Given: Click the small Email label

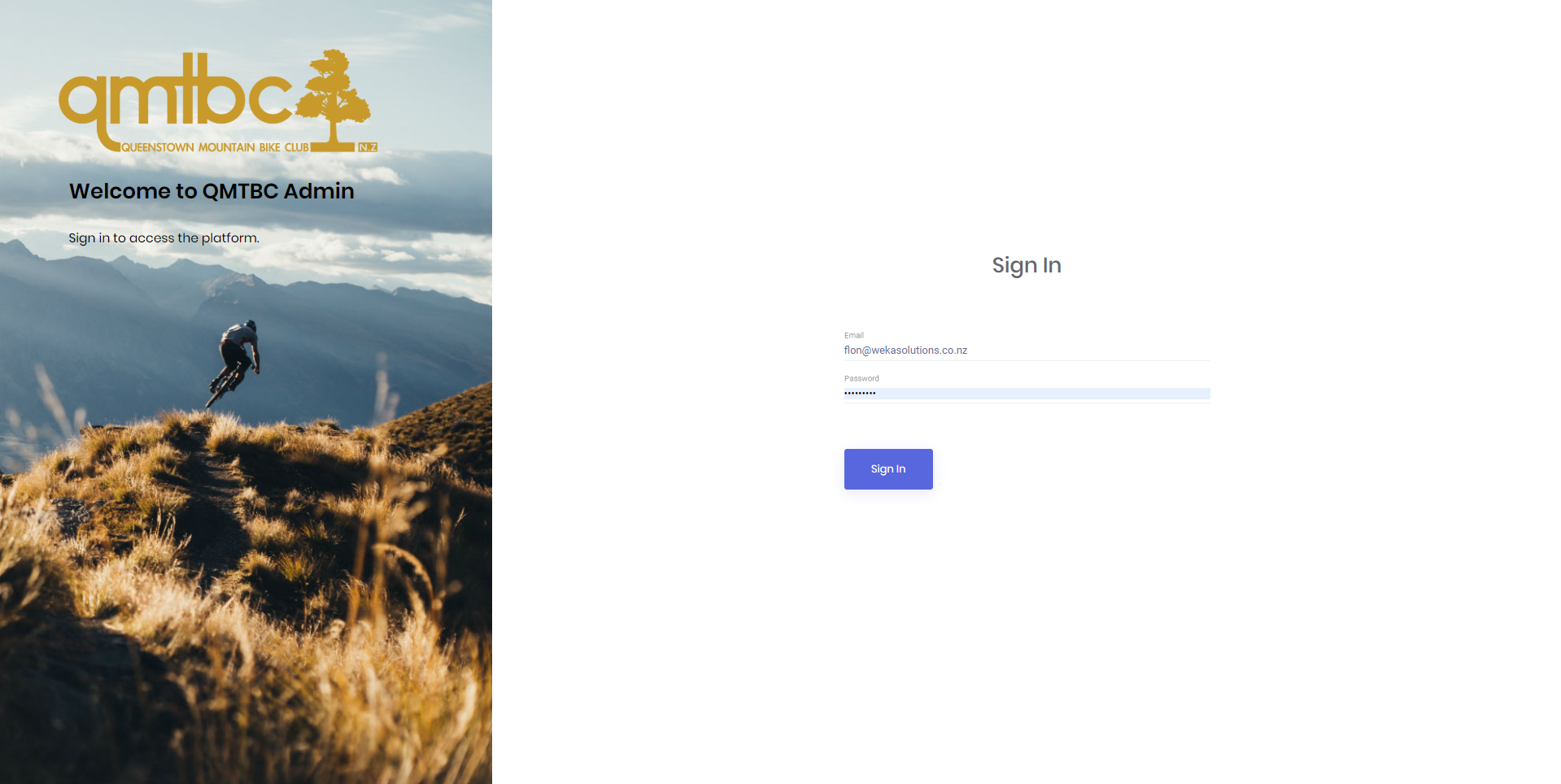Looking at the screenshot, I should [x=854, y=335].
